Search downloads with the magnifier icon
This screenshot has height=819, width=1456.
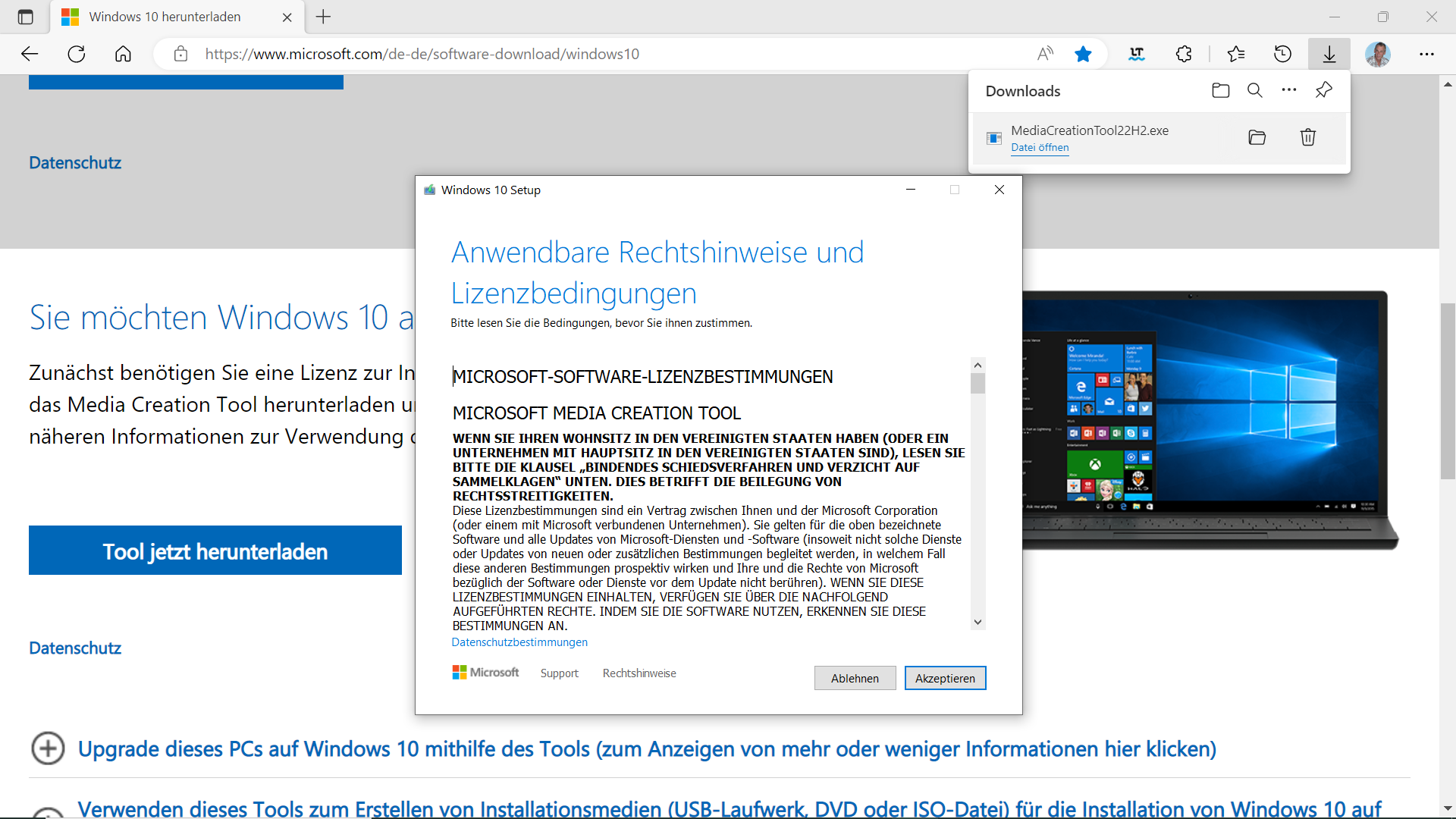click(x=1255, y=91)
